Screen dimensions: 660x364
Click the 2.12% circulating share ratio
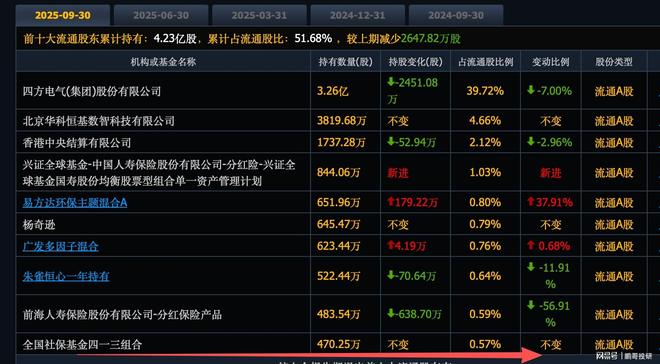coord(485,143)
